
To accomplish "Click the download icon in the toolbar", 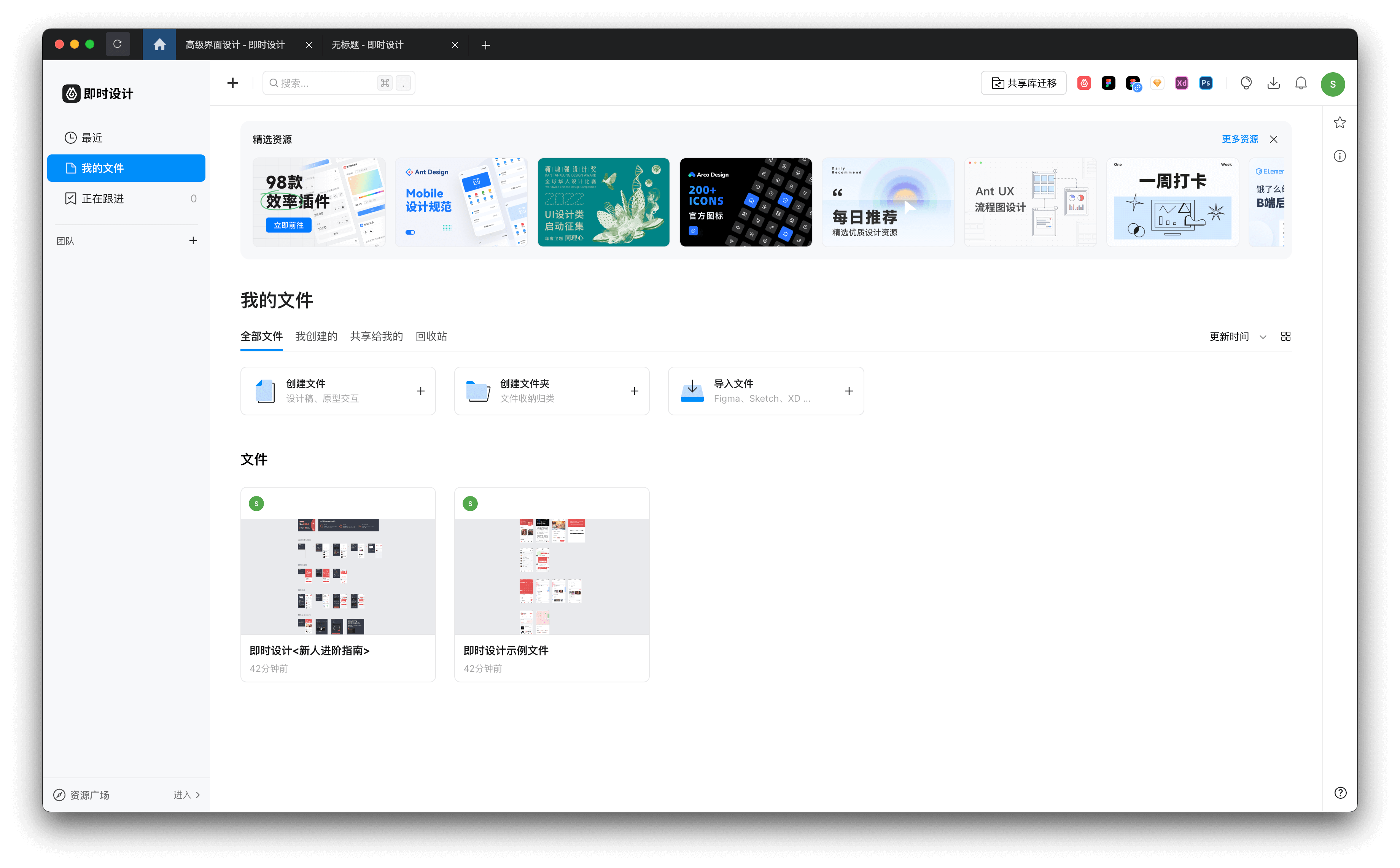I will 1273,83.
